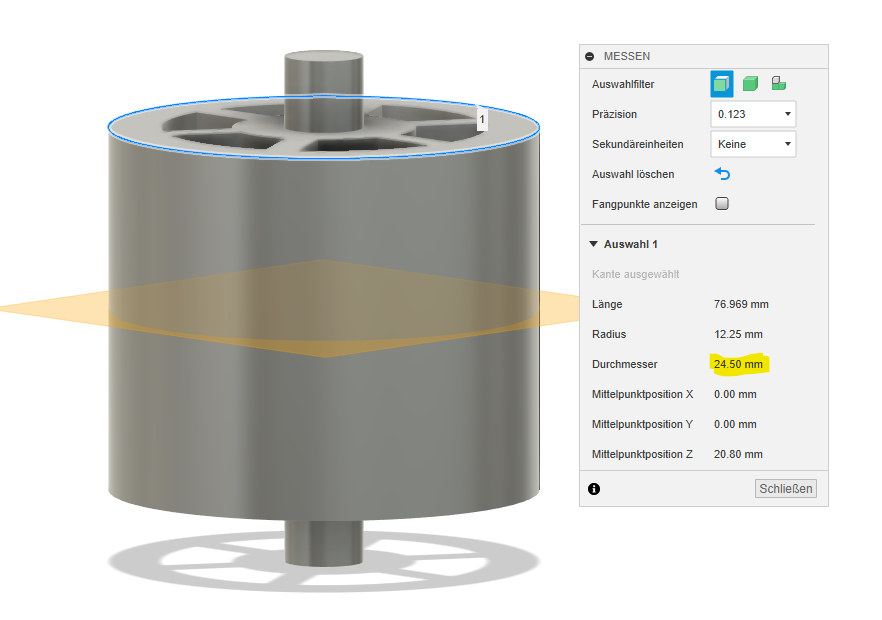Pick the component selection filter icon
The image size is (882, 620).
(x=778, y=84)
